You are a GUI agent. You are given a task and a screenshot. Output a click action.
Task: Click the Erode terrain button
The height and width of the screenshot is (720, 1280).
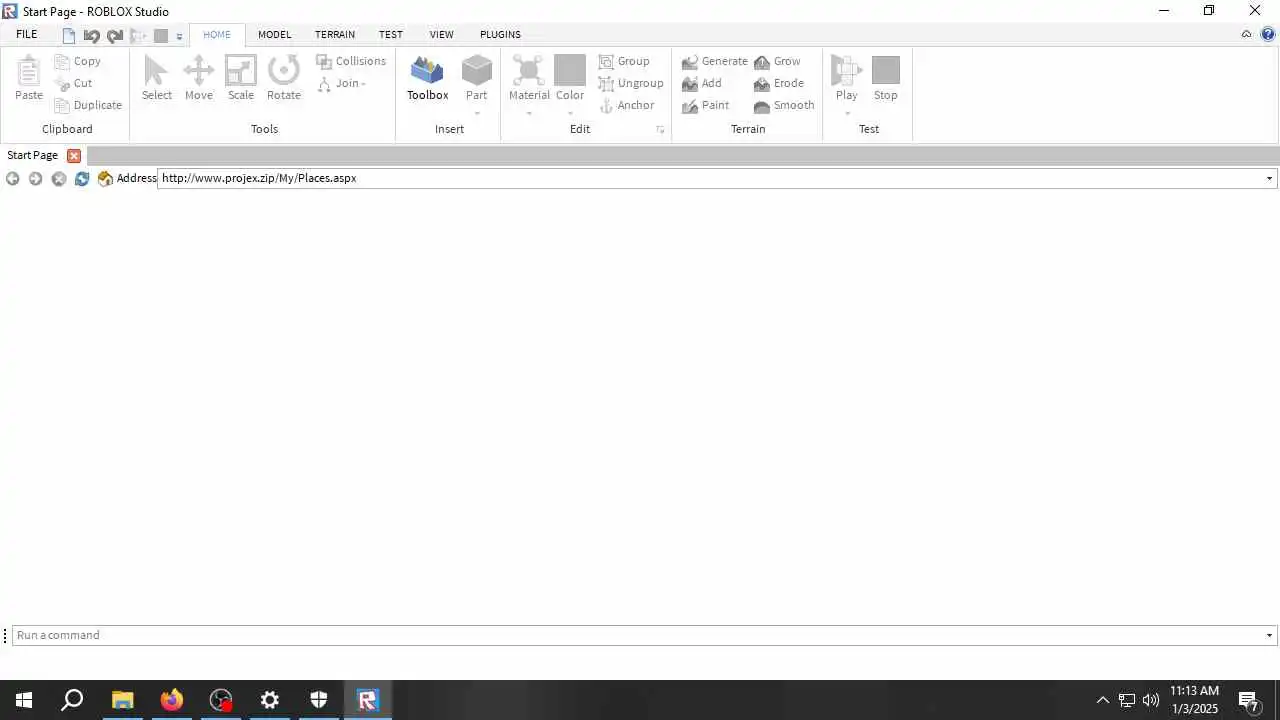tap(780, 83)
